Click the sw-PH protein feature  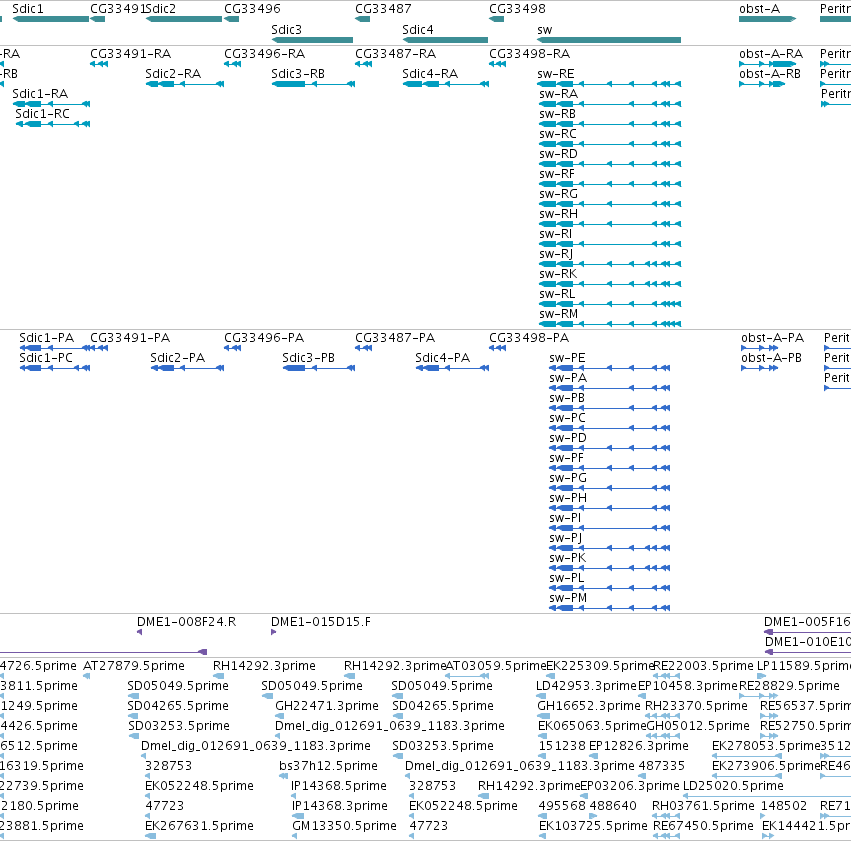pos(609,508)
